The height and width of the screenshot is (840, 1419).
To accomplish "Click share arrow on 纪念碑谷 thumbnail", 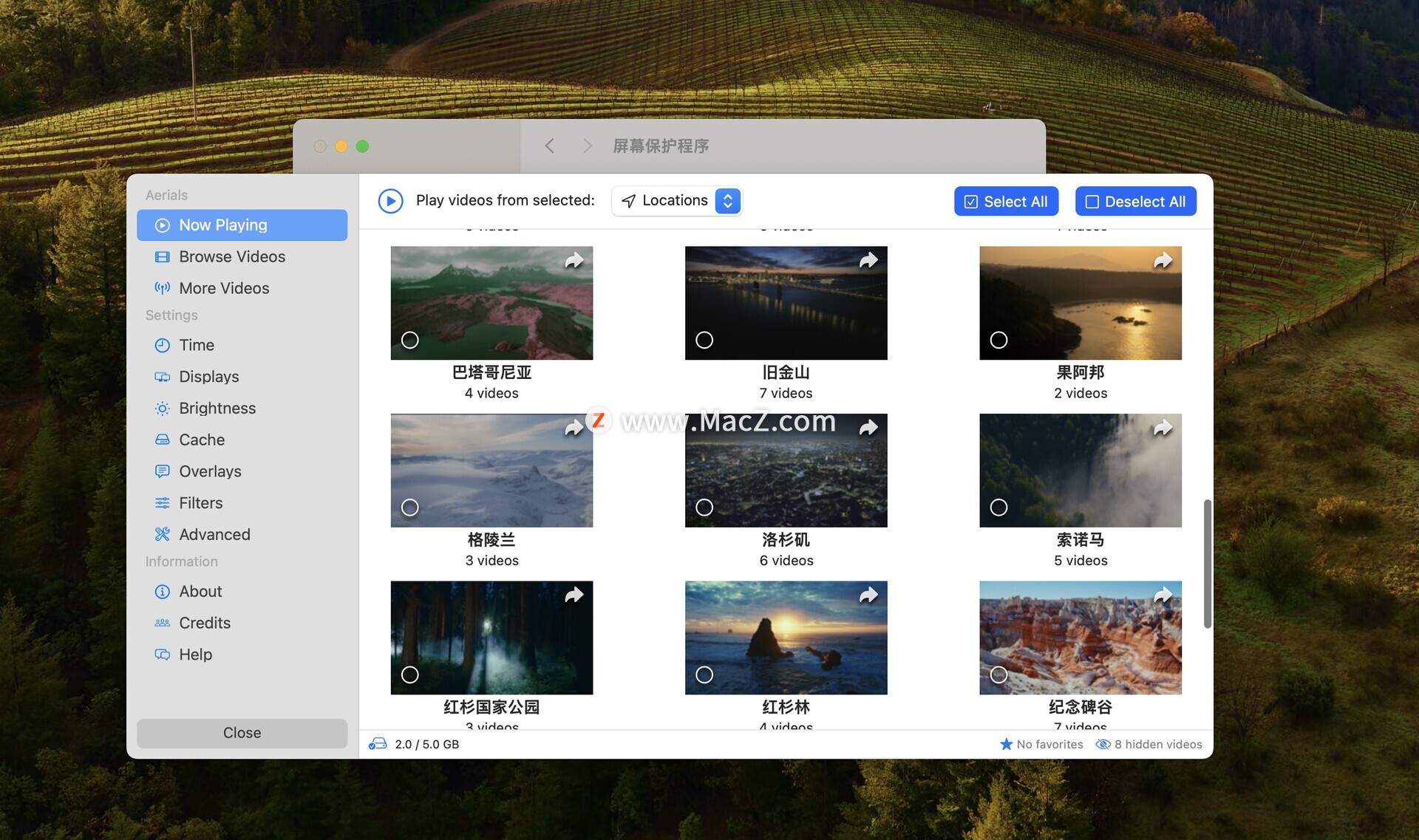I will coord(1163,595).
